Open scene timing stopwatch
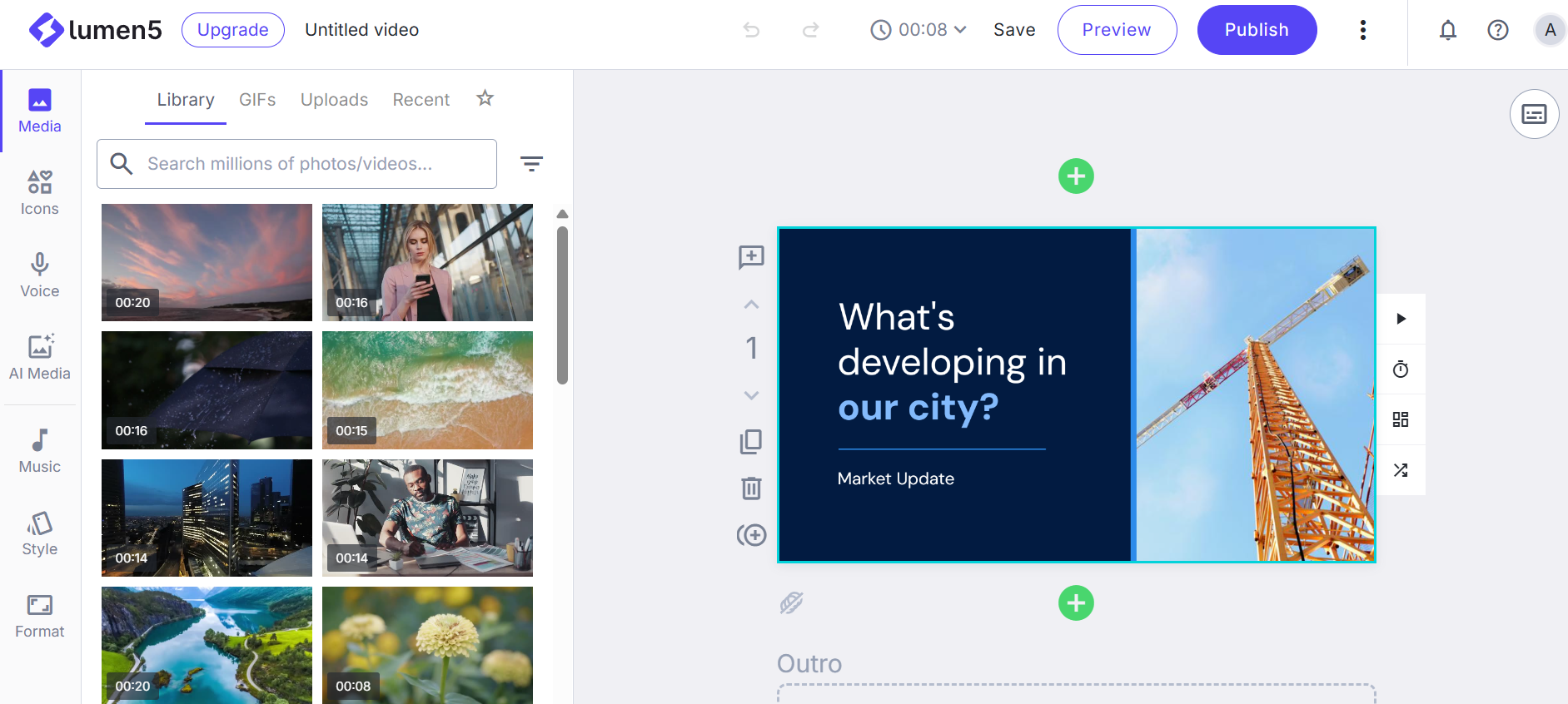The image size is (1568, 704). (x=1401, y=369)
